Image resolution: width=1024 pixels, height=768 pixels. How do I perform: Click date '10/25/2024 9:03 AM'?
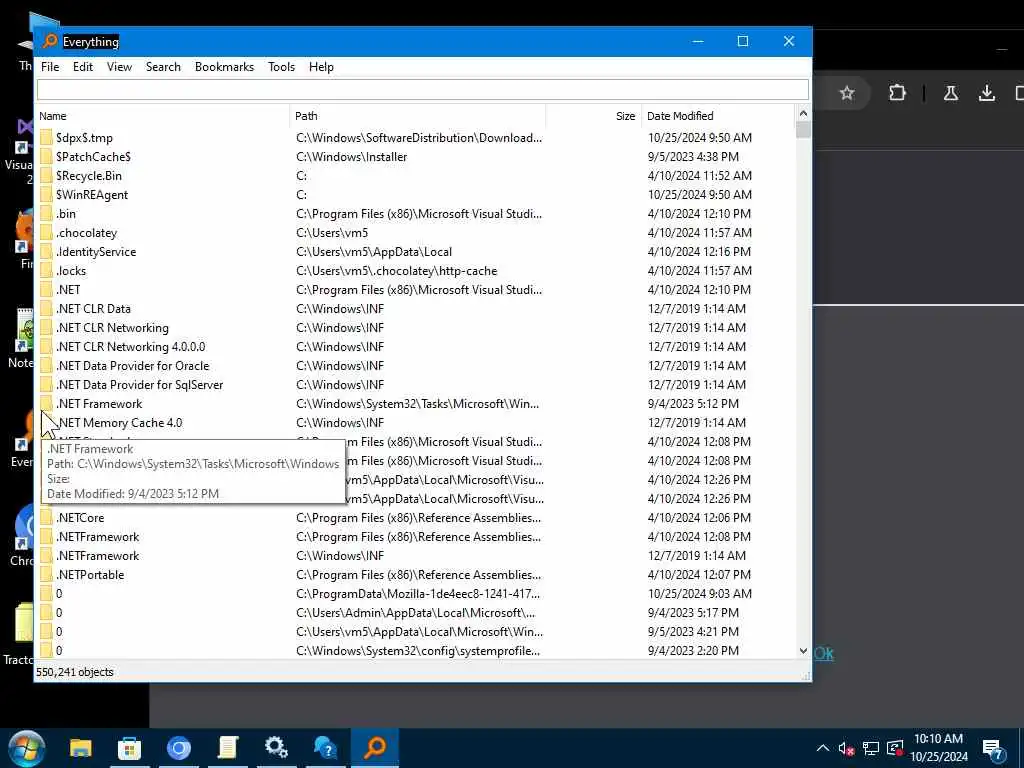click(699, 594)
